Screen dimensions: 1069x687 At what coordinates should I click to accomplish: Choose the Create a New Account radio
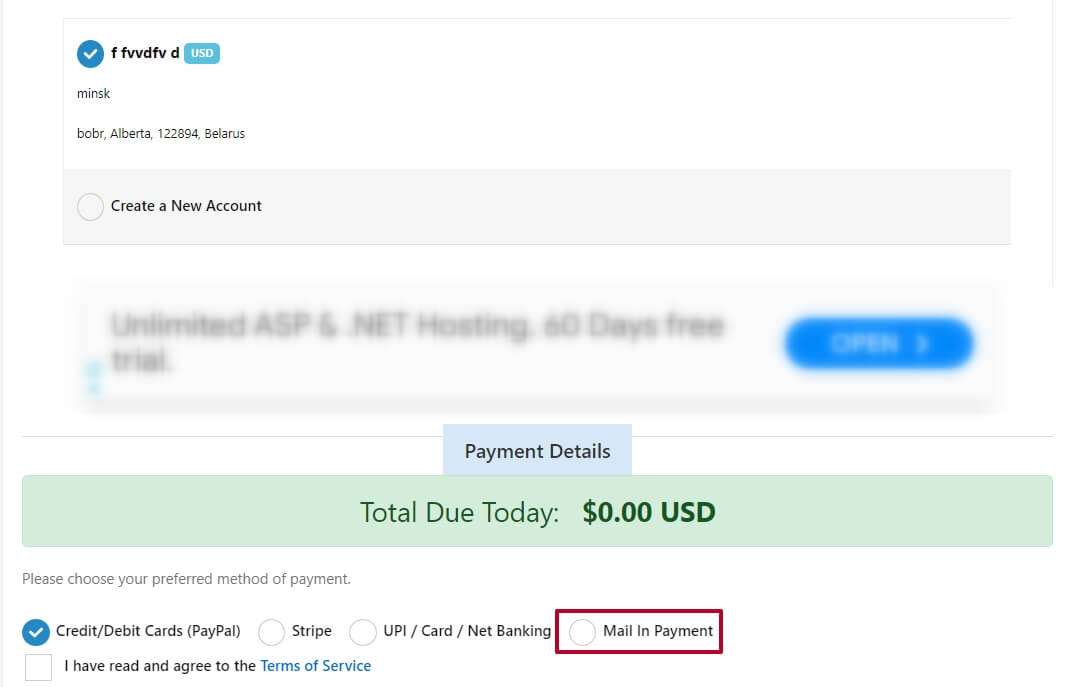pyautogui.click(x=90, y=207)
